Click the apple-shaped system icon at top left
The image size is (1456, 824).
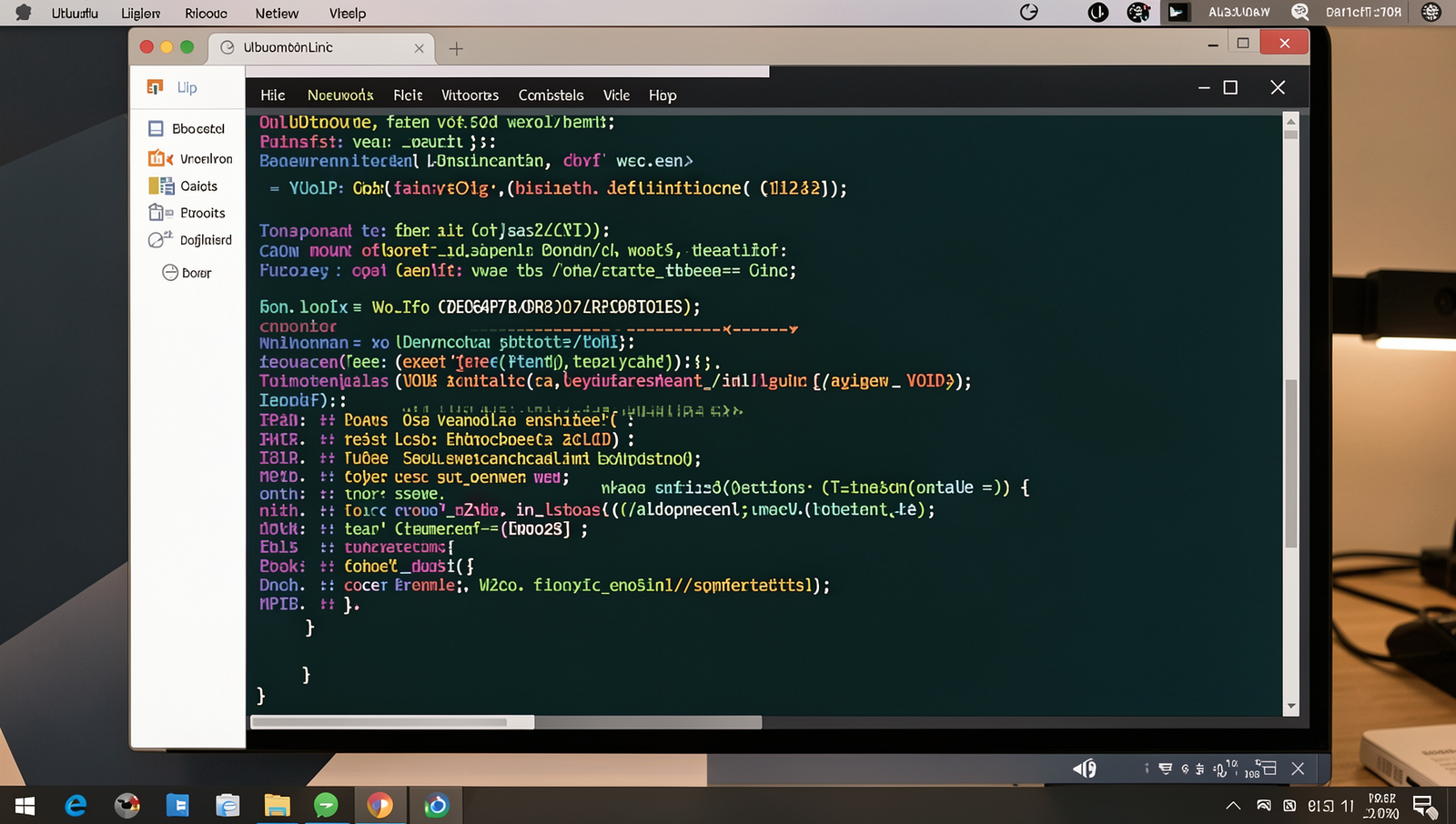[24, 13]
